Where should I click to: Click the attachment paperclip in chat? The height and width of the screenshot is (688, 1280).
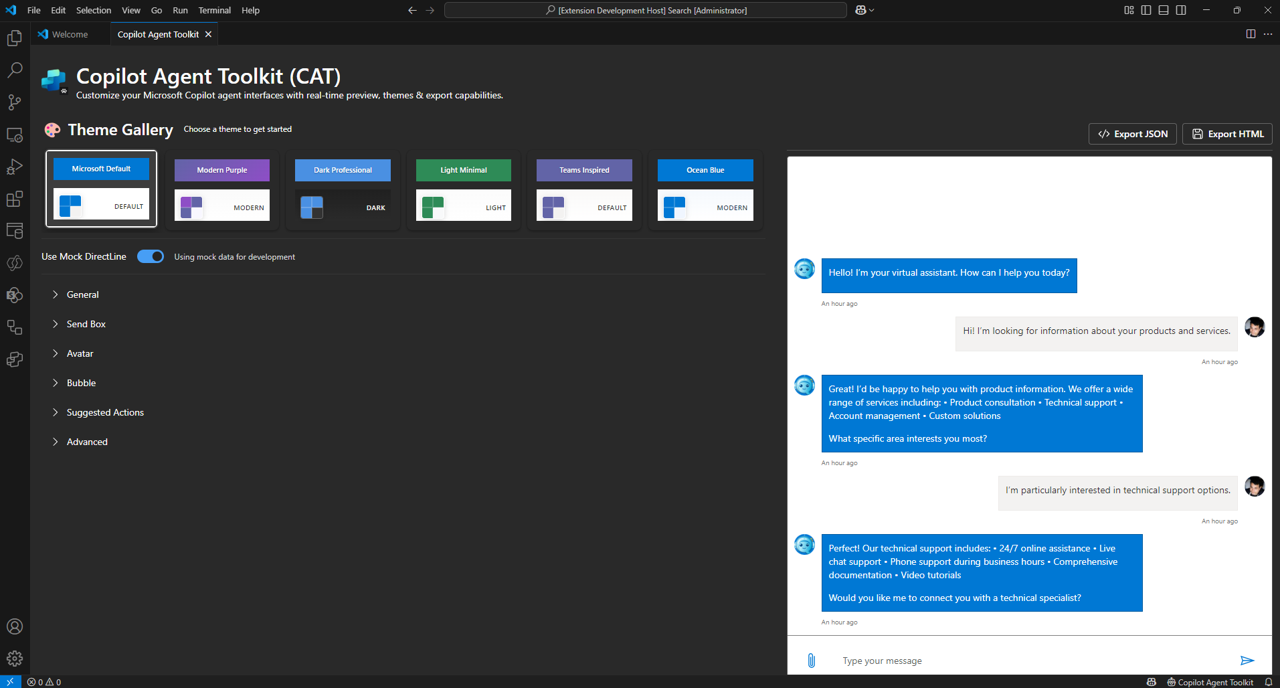click(x=811, y=661)
